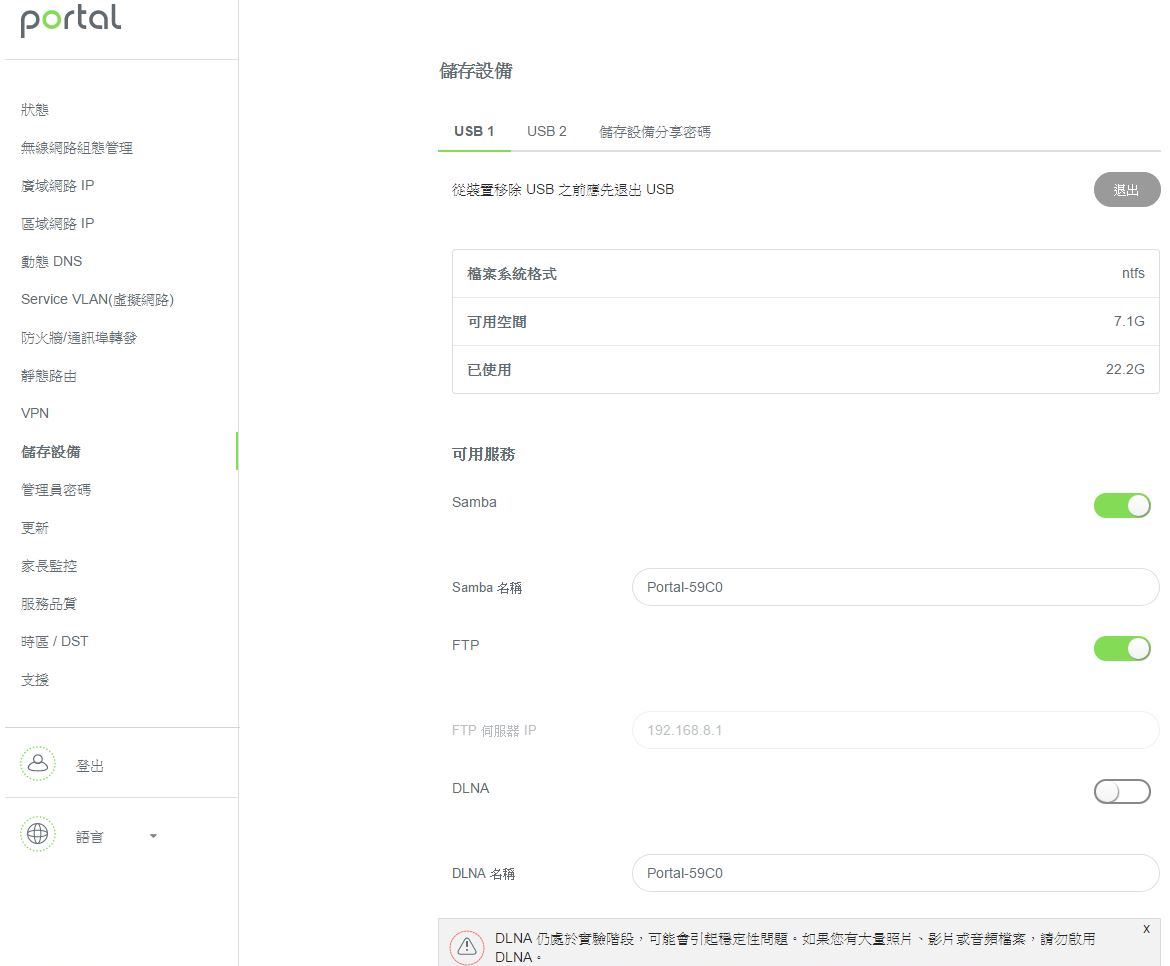Open 防火牆/通訊埠轉發 in the sidebar

click(79, 338)
